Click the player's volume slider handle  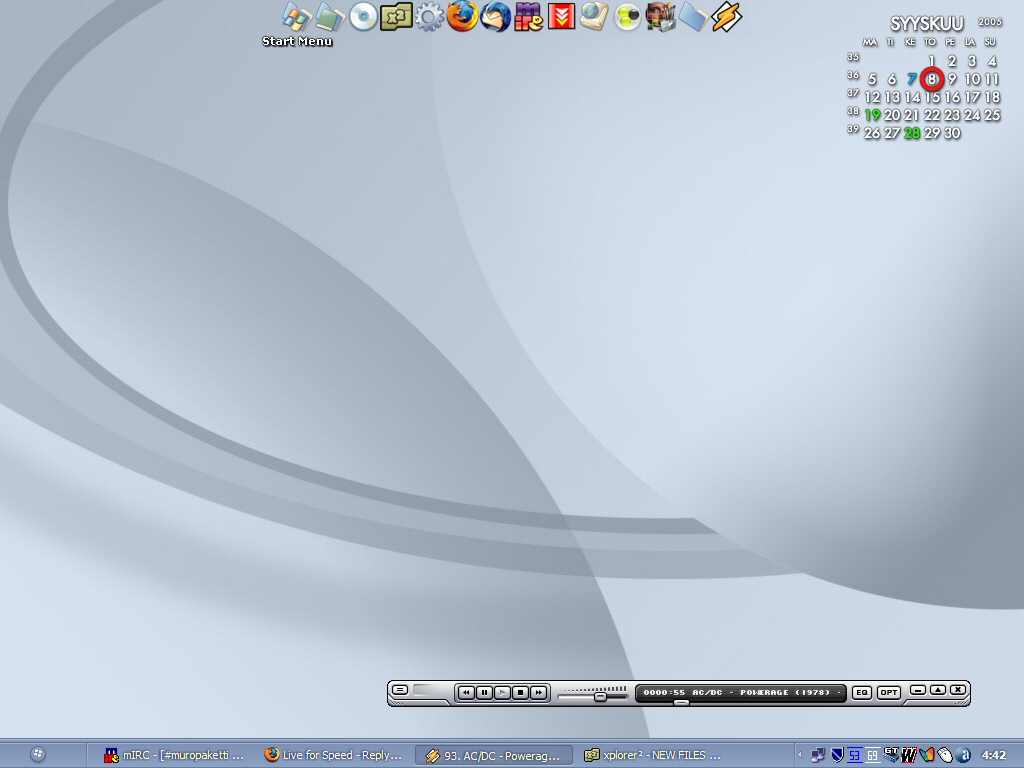coord(600,697)
